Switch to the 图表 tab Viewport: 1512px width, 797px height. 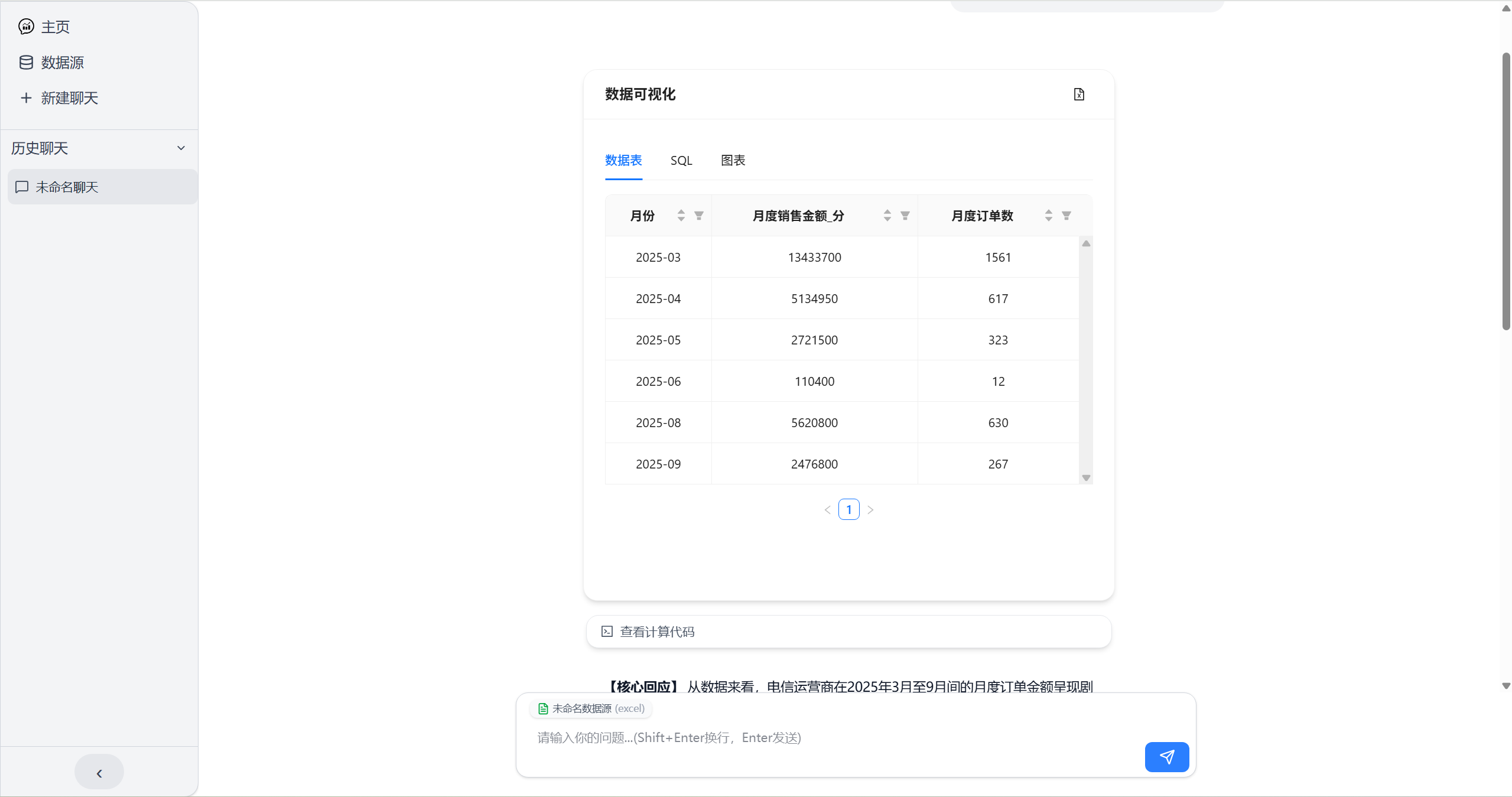(x=733, y=161)
